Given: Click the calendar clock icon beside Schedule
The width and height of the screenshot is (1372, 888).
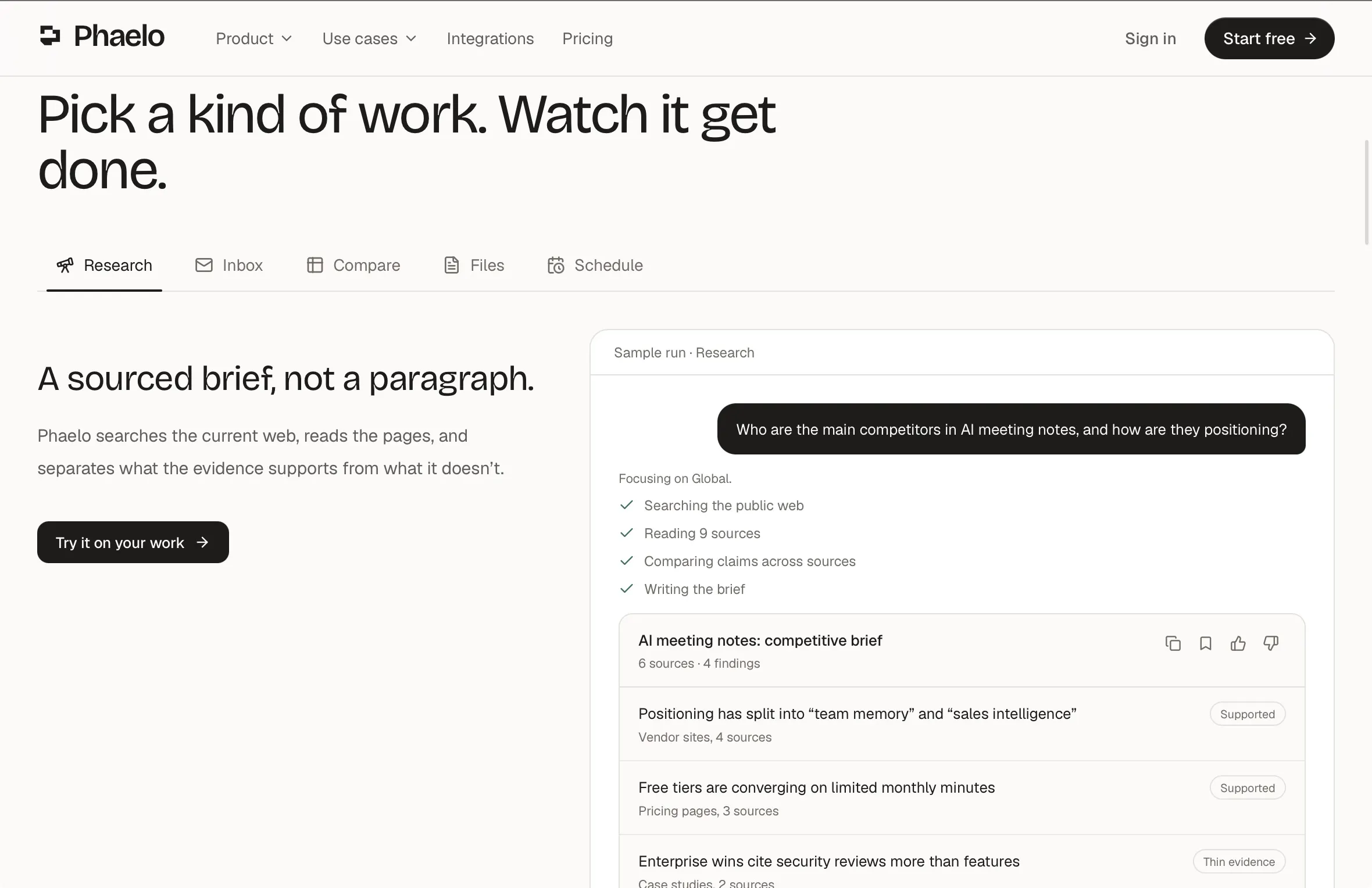Looking at the screenshot, I should coord(556,265).
